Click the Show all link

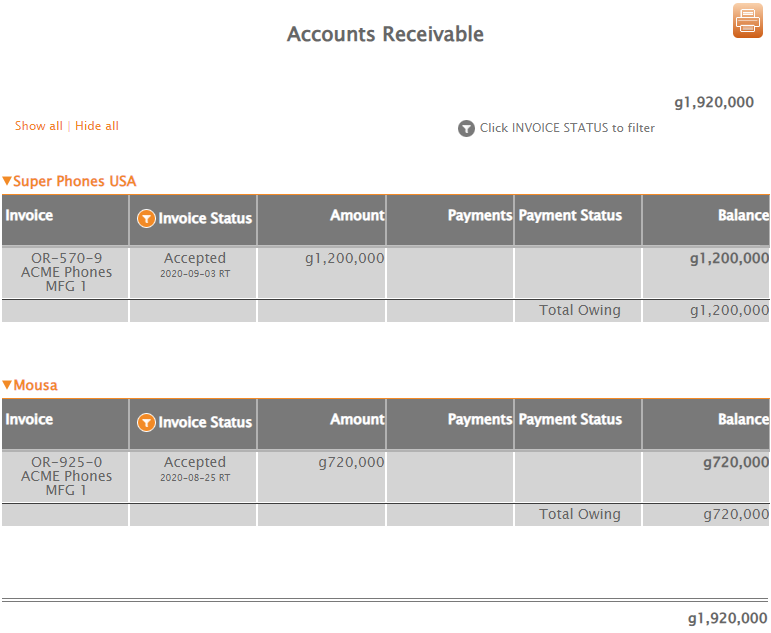[x=39, y=126]
